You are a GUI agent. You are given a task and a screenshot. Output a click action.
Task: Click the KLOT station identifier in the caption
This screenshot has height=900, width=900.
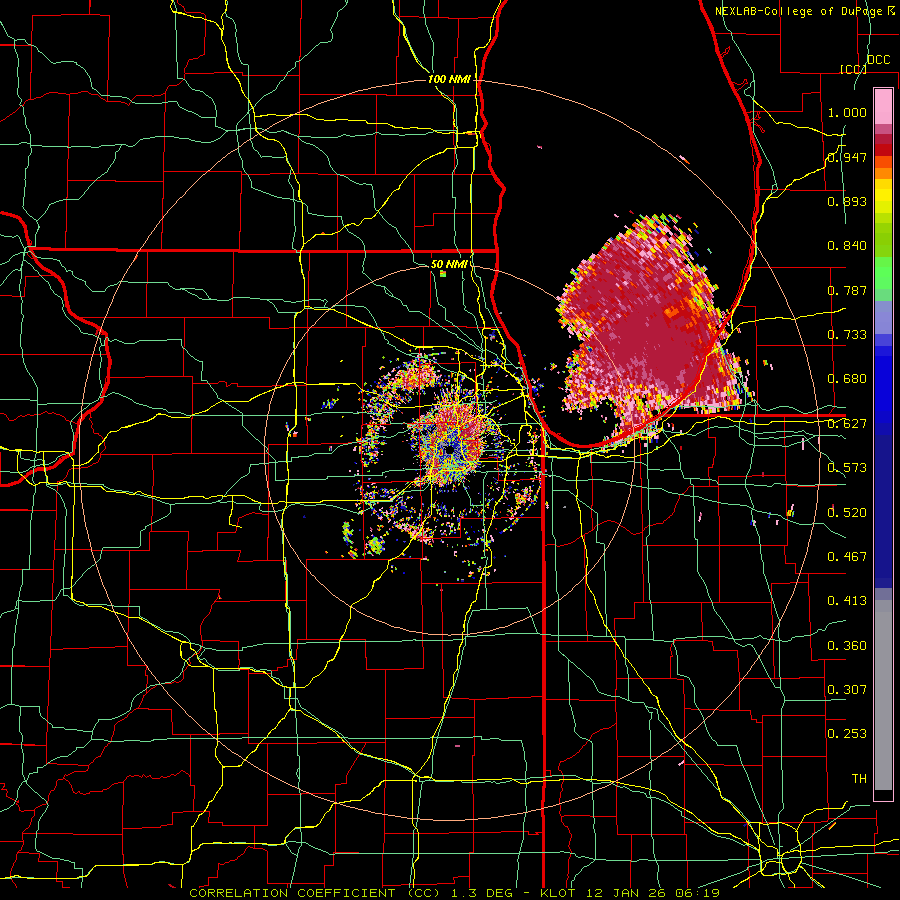(x=558, y=893)
